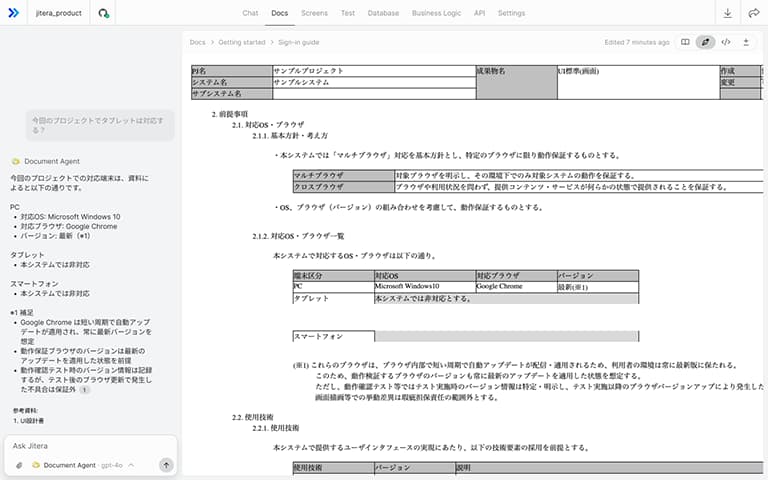The height and width of the screenshot is (480, 768).
Task: Click the "Microsoft Windows10" table cell
Action: tap(425, 287)
